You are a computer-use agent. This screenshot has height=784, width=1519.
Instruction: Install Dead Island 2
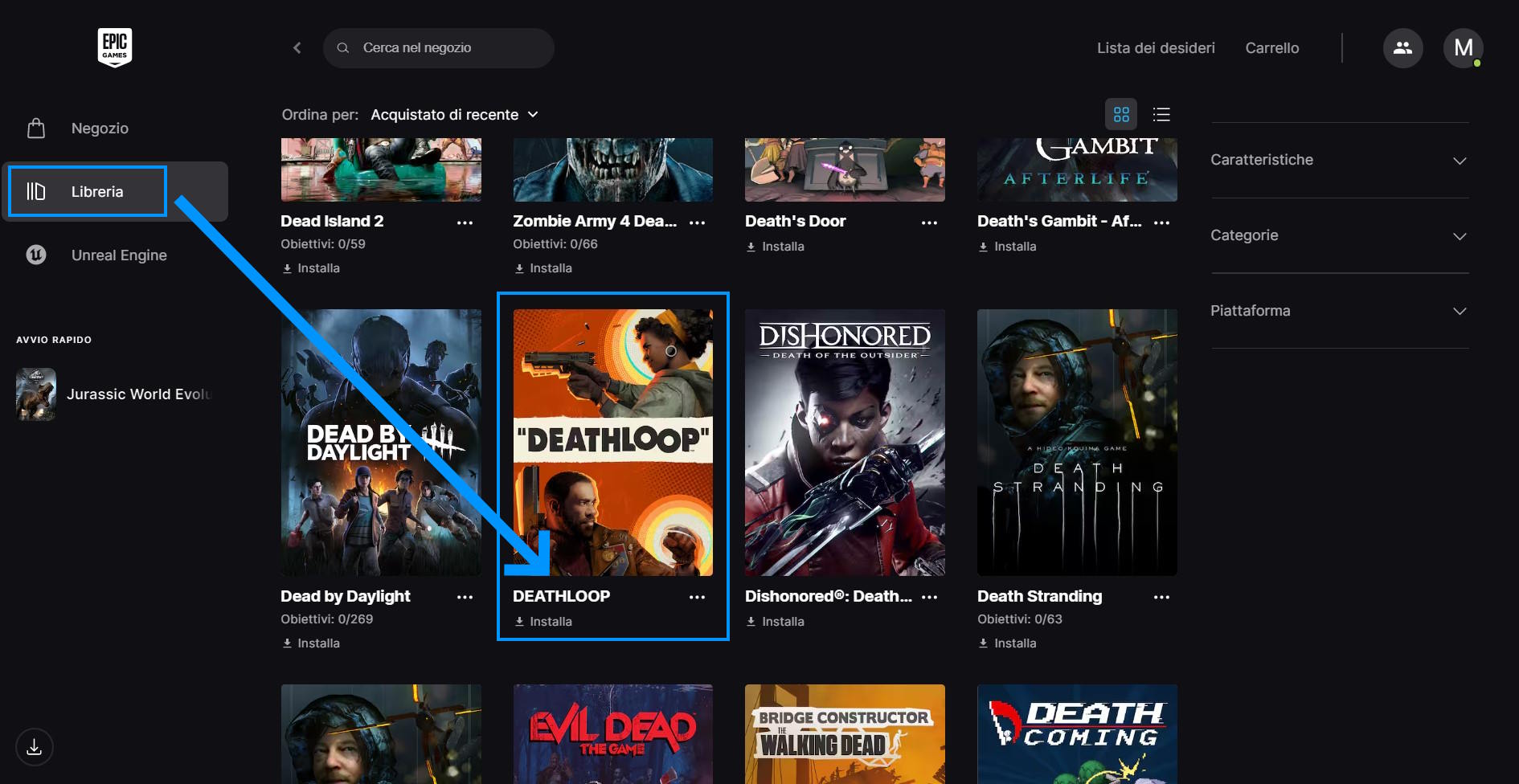311,268
